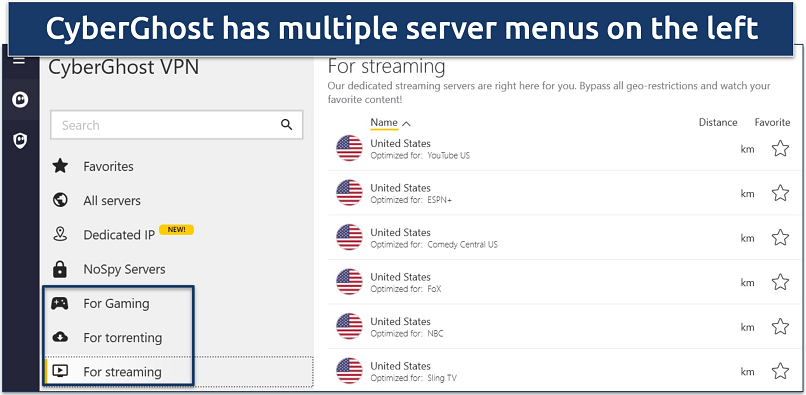Favorite the YouTube US server star

[780, 149]
